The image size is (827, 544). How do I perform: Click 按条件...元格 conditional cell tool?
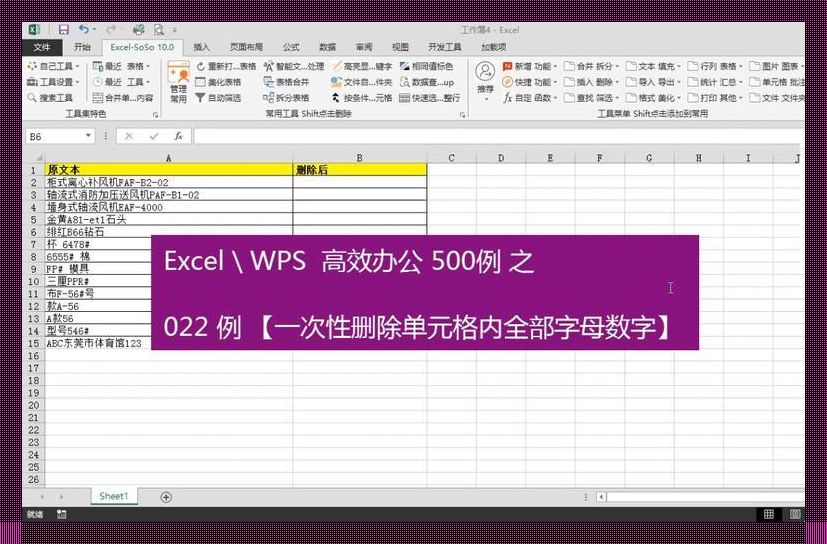click(x=362, y=98)
